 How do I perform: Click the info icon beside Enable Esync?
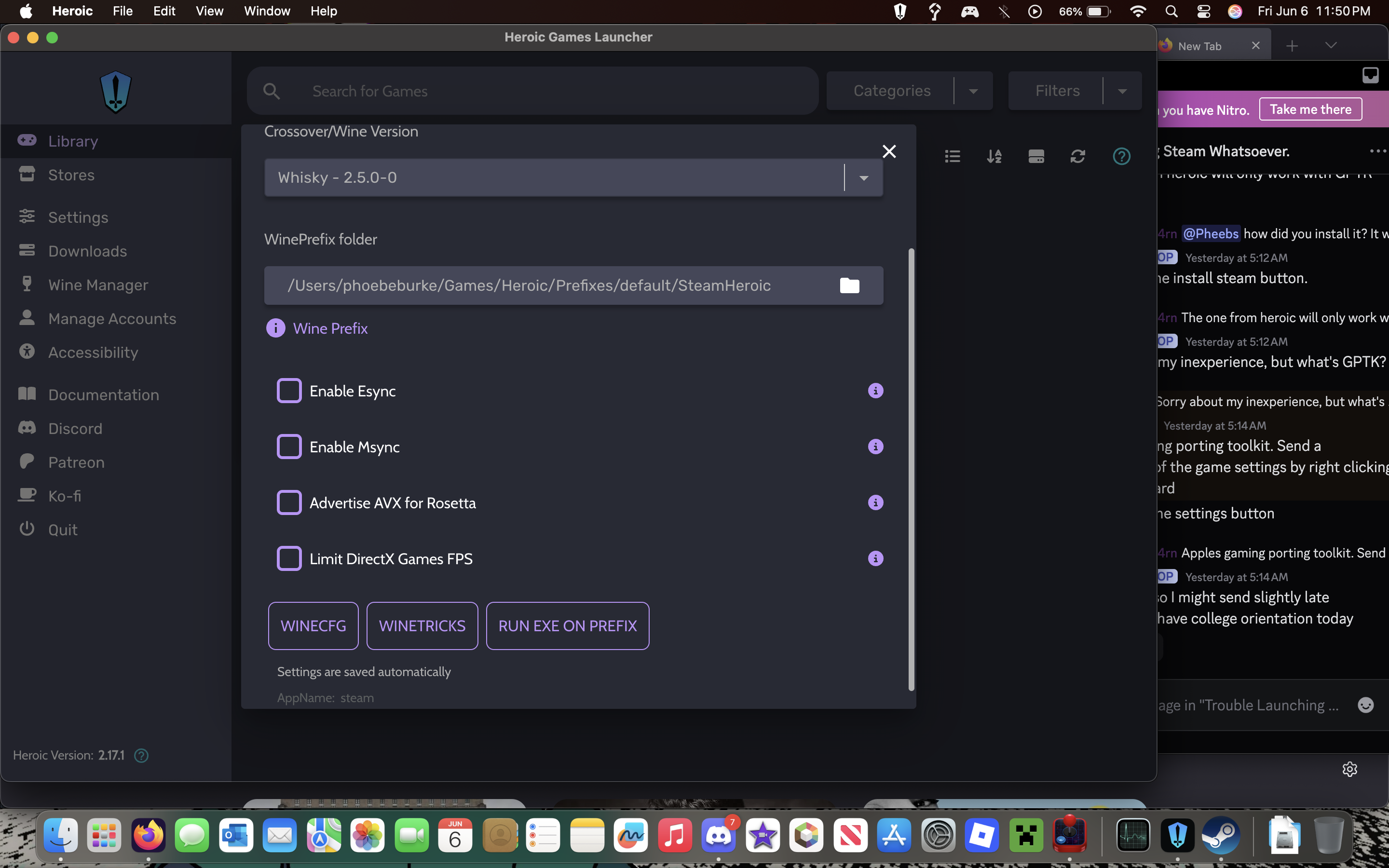(x=875, y=391)
